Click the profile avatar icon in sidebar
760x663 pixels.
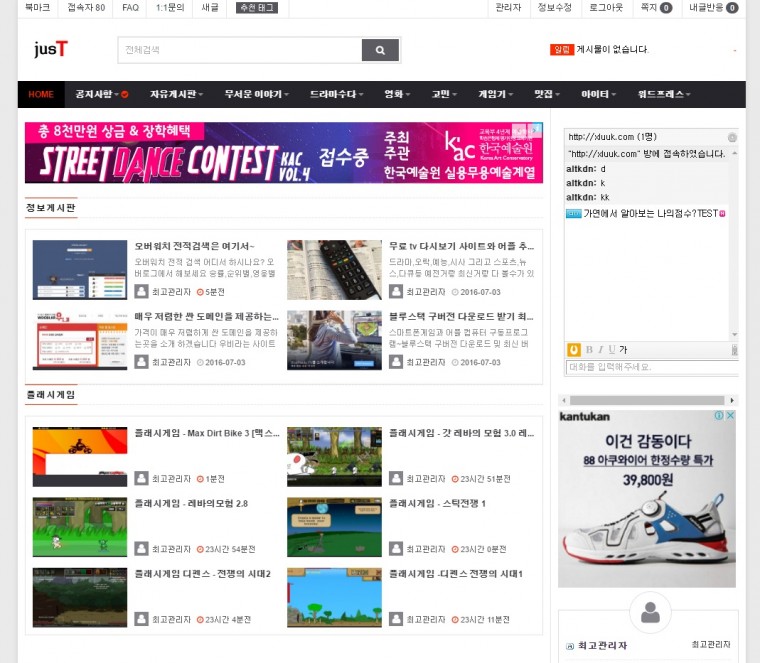point(650,612)
